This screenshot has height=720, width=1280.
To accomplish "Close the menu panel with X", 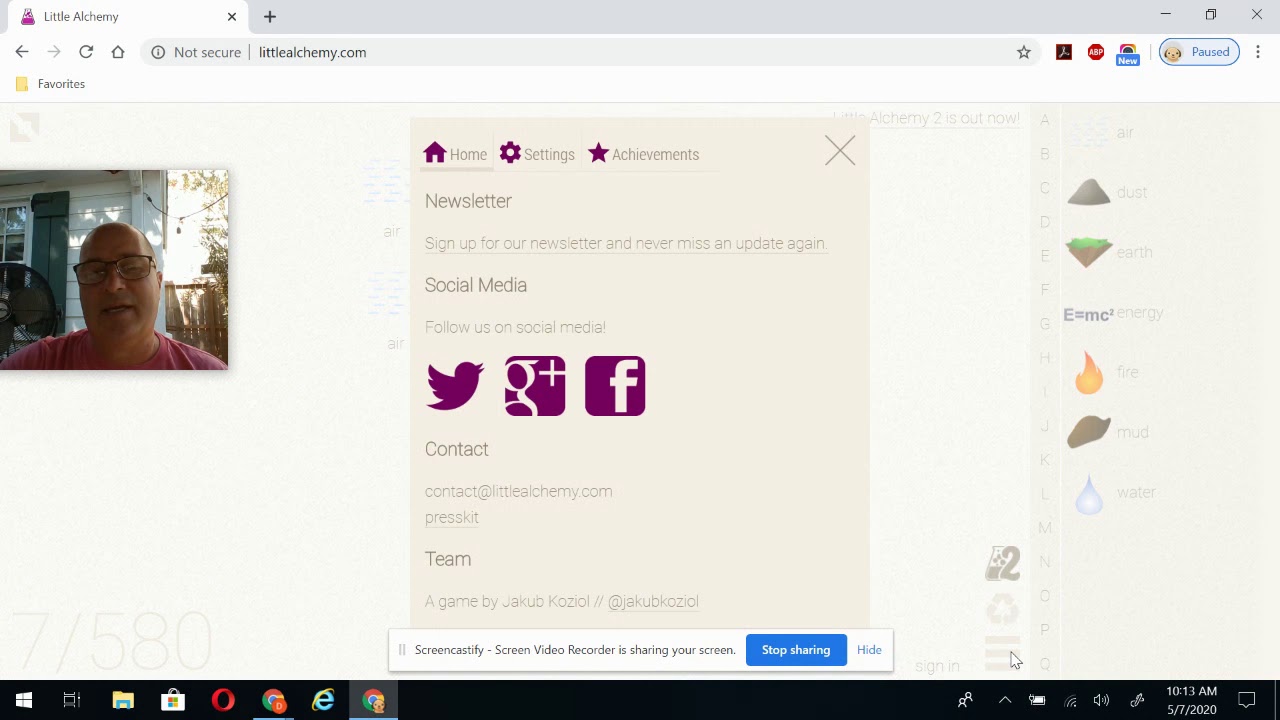I will pyautogui.click(x=840, y=151).
